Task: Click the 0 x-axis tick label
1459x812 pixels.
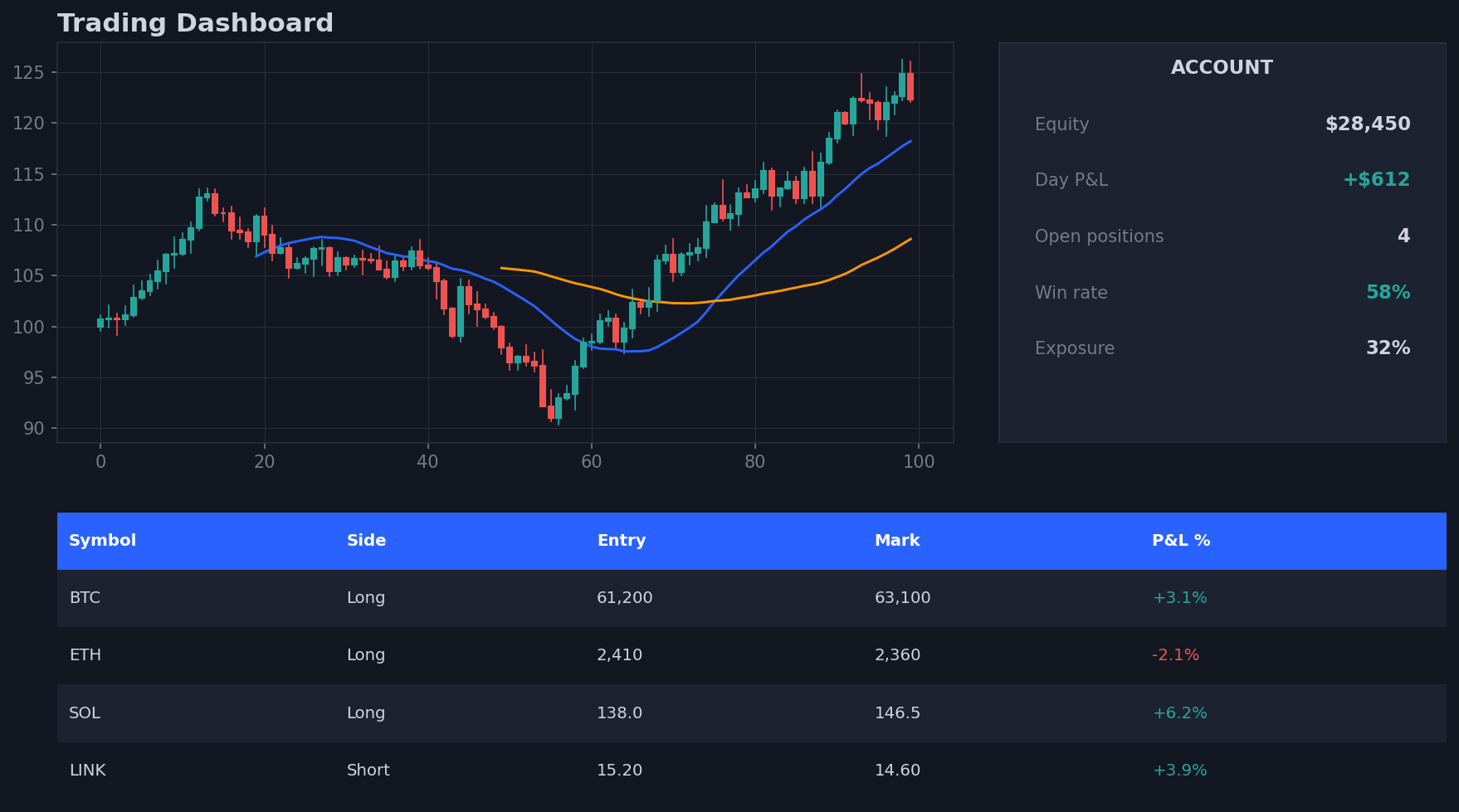Action: 100,463
